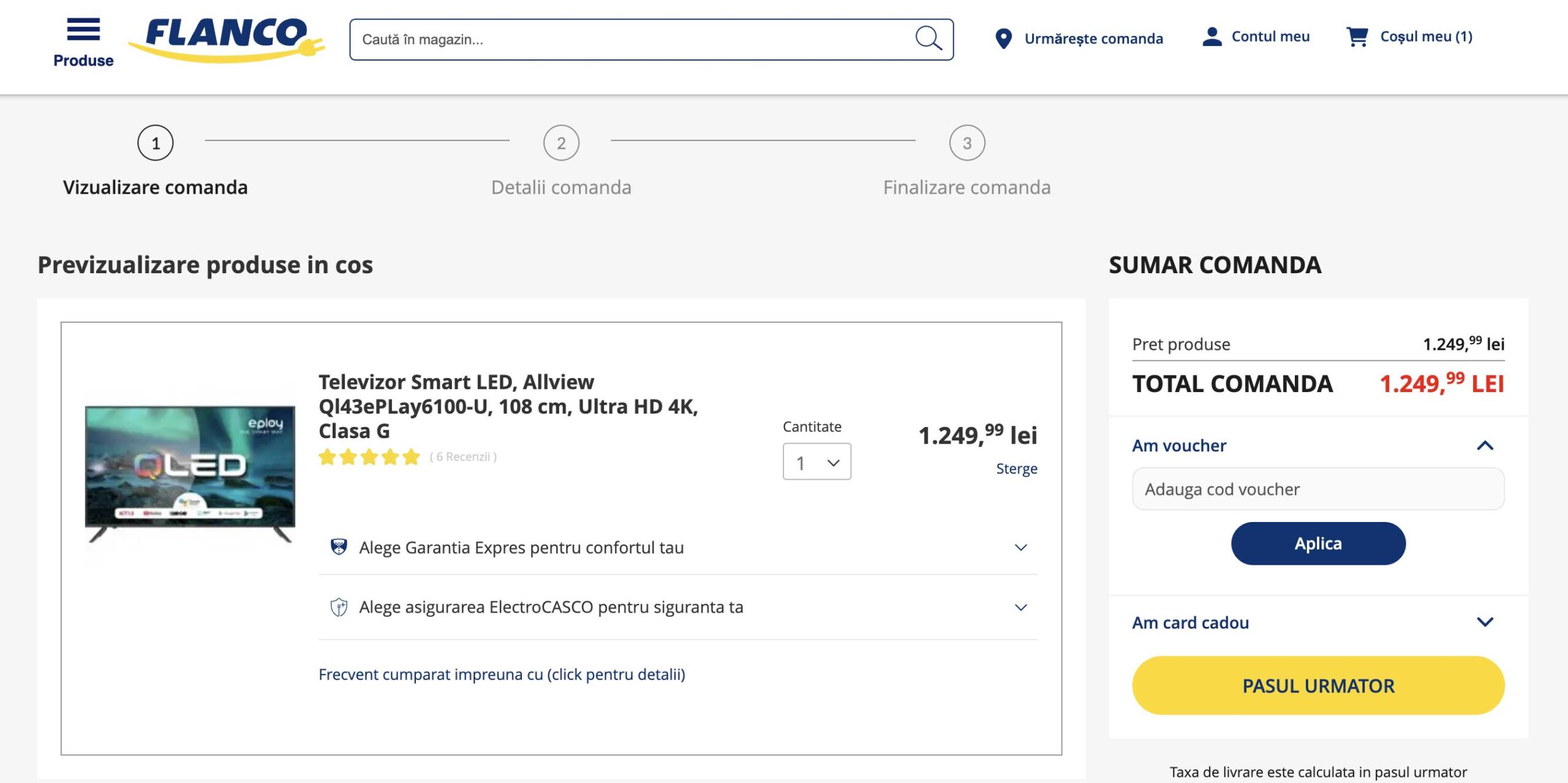The image size is (1568, 783).
Task: Open the Cantitate quantity dropdown
Action: pos(816,463)
